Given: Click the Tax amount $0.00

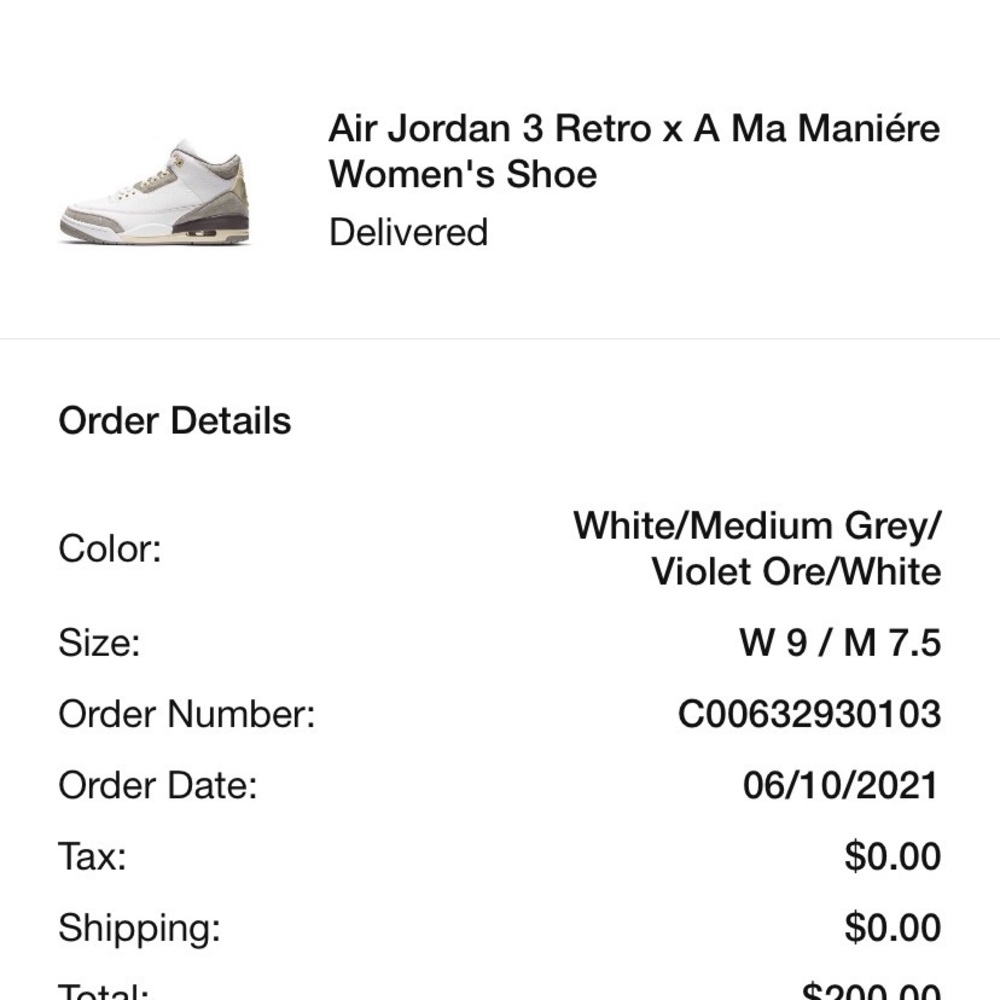Looking at the screenshot, I should (892, 857).
